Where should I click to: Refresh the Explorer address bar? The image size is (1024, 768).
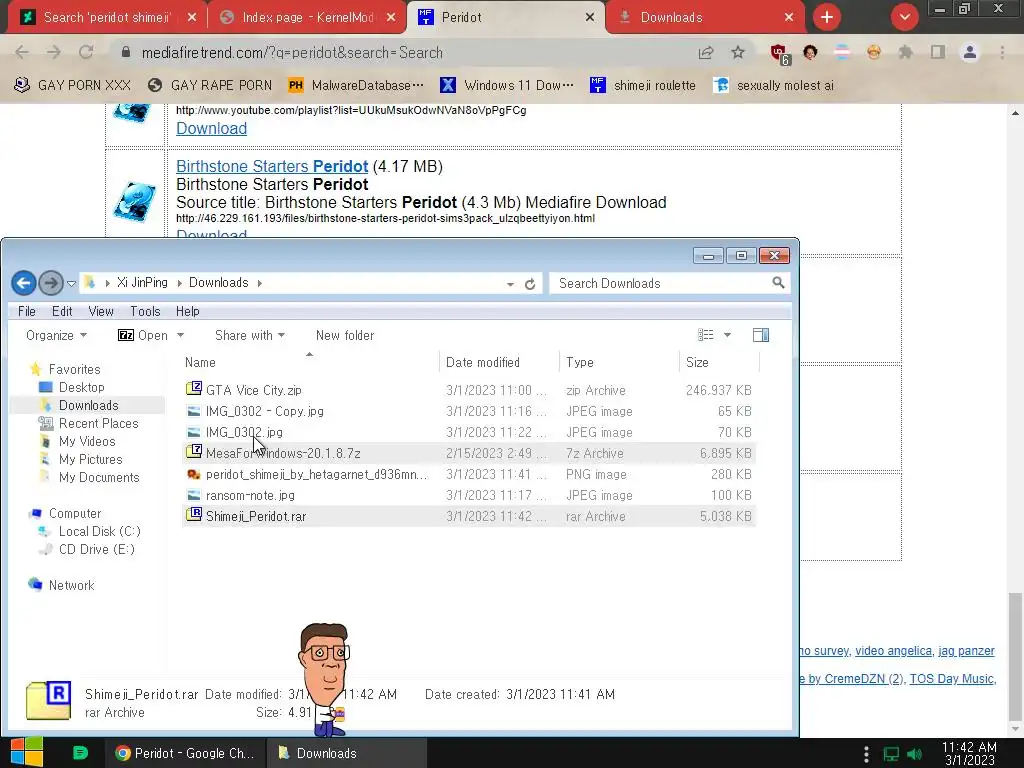(530, 284)
